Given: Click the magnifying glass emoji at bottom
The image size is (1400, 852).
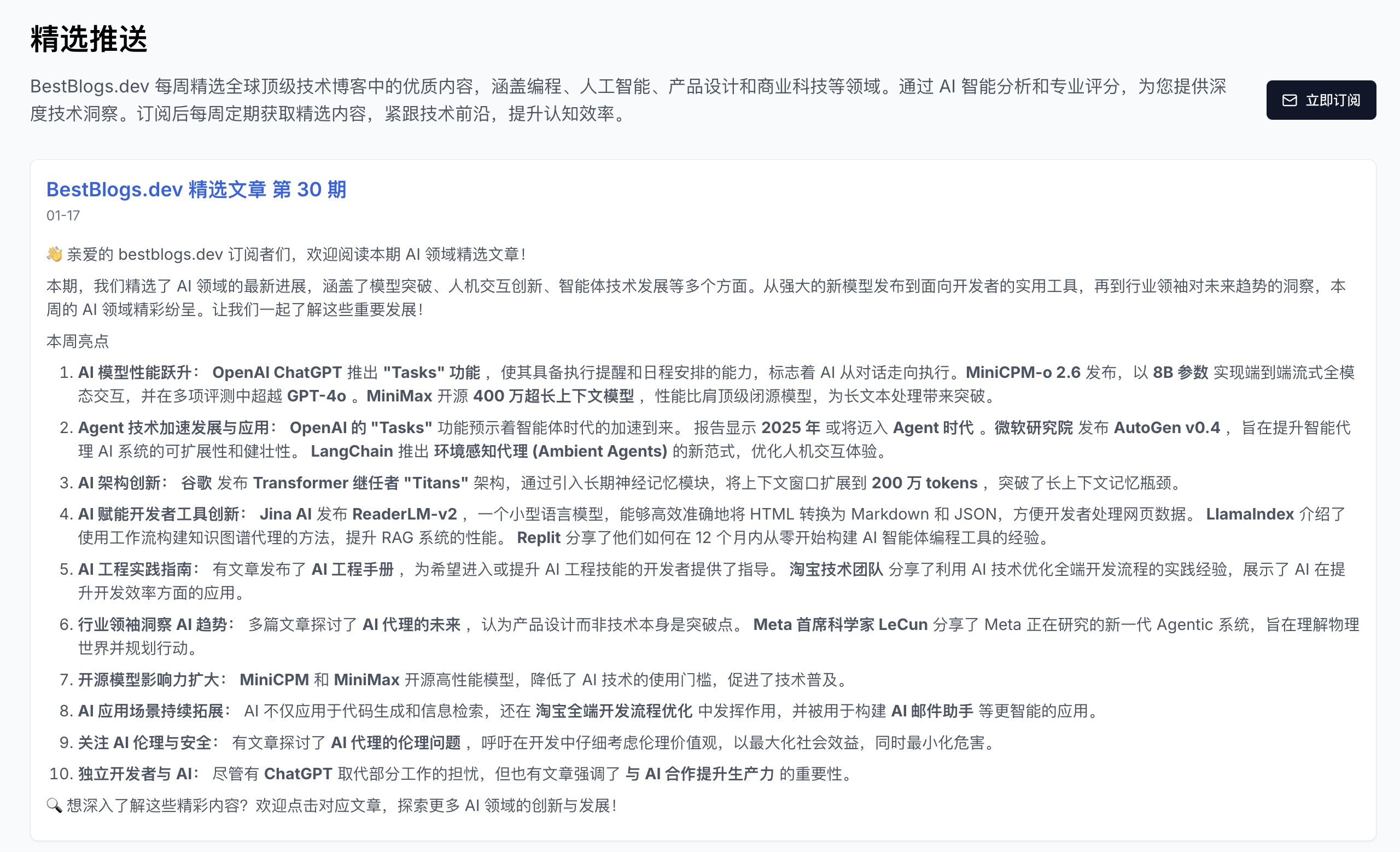Looking at the screenshot, I should [54, 805].
